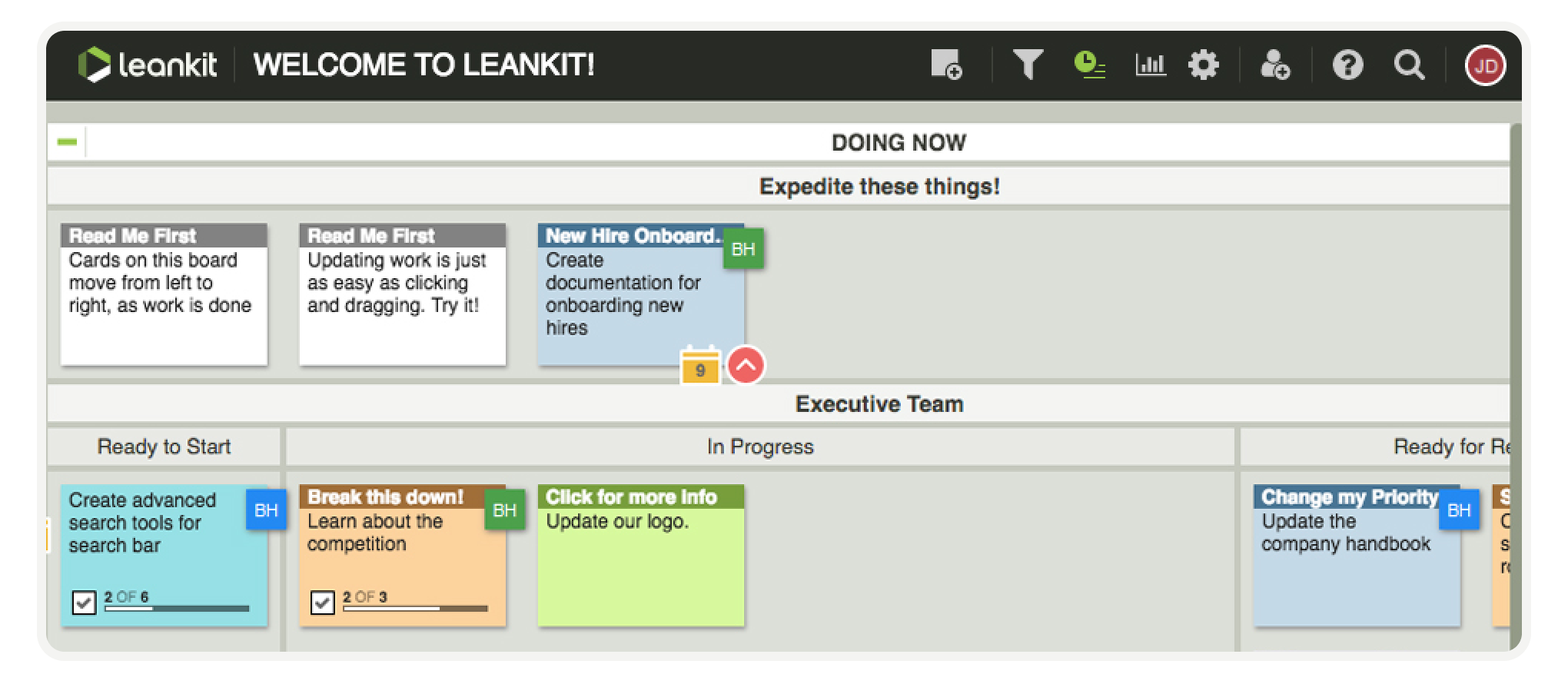The image size is (1568, 684).
Task: Switch to the In Progress column header
Action: point(760,447)
